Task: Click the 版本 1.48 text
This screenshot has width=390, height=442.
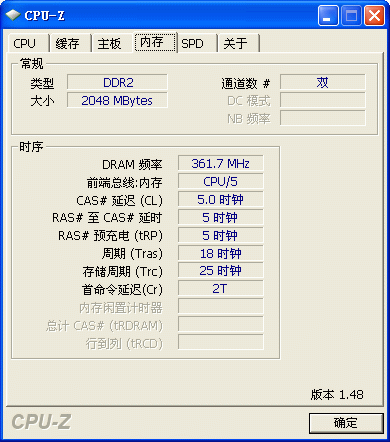Action: pyautogui.click(x=337, y=395)
